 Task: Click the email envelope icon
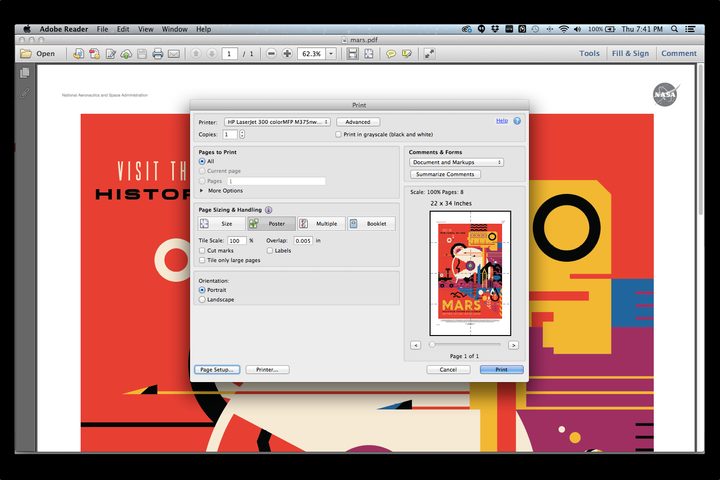(x=174, y=54)
